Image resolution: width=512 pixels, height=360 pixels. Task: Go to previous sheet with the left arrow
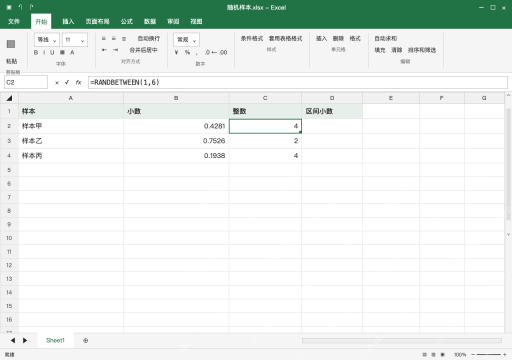[x=13, y=340]
